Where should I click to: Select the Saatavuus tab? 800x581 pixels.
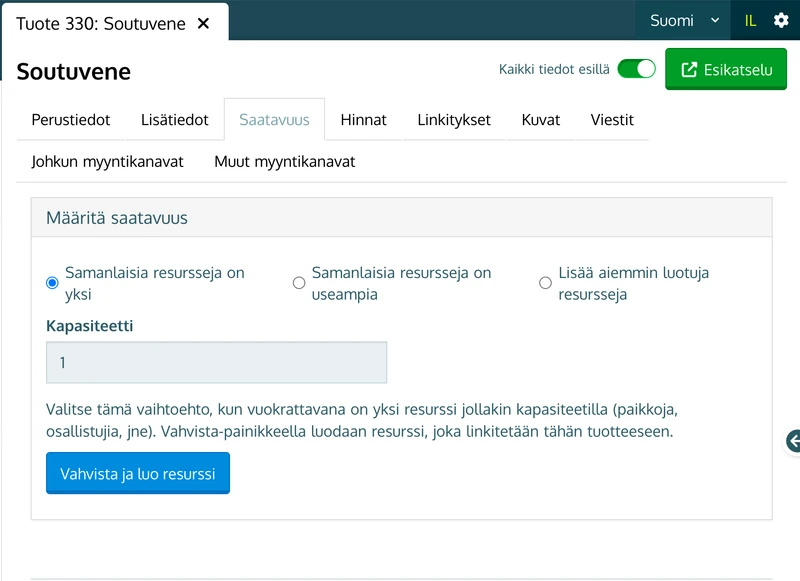[x=274, y=119]
